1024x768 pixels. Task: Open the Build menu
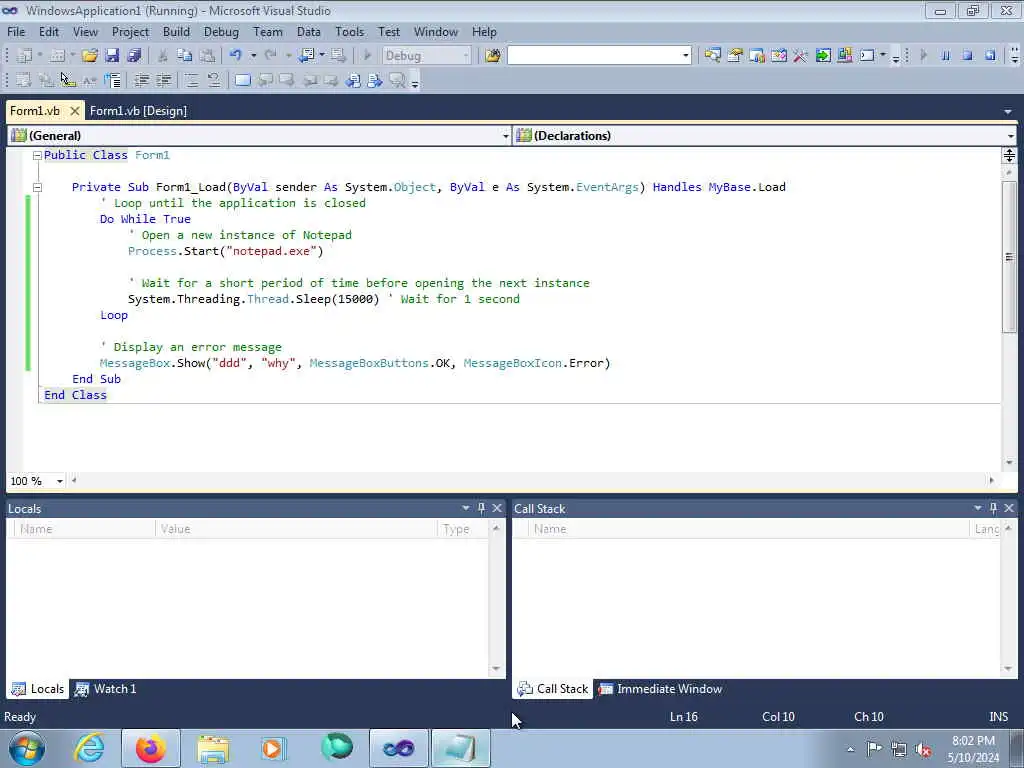click(x=176, y=32)
